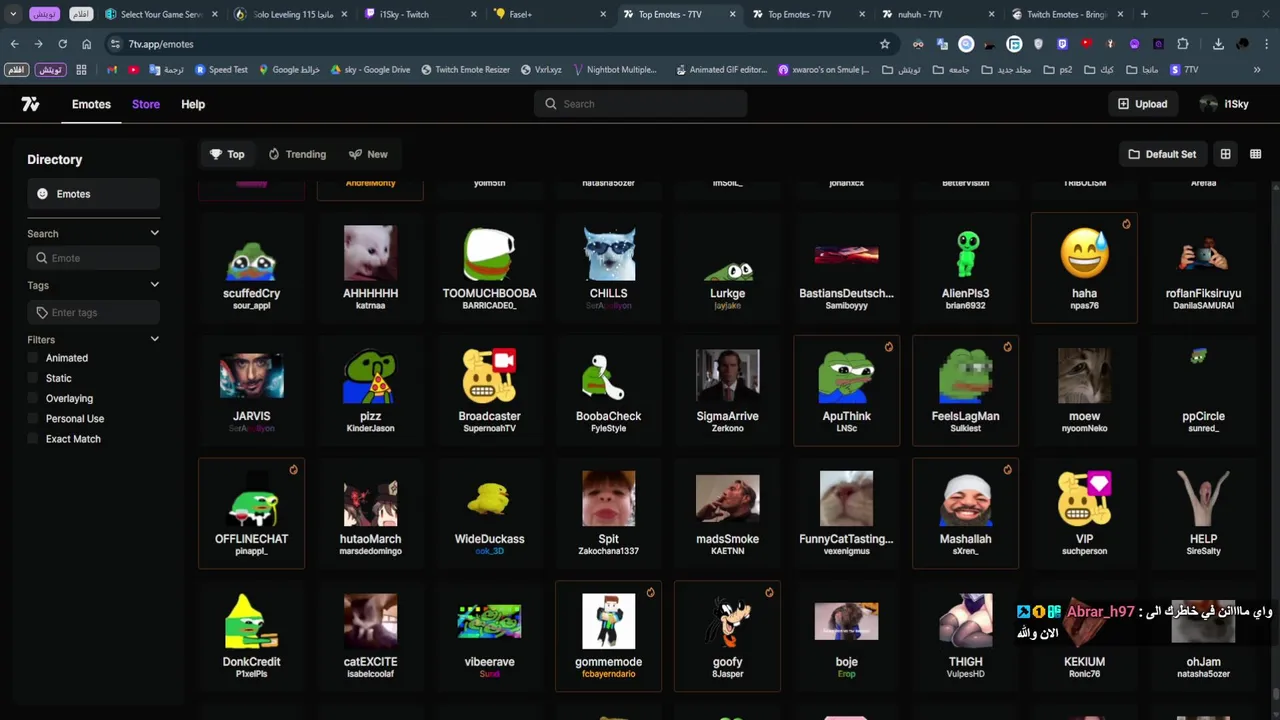Image resolution: width=1280 pixels, height=720 pixels.
Task: Click the browser home icon
Action: [86, 44]
